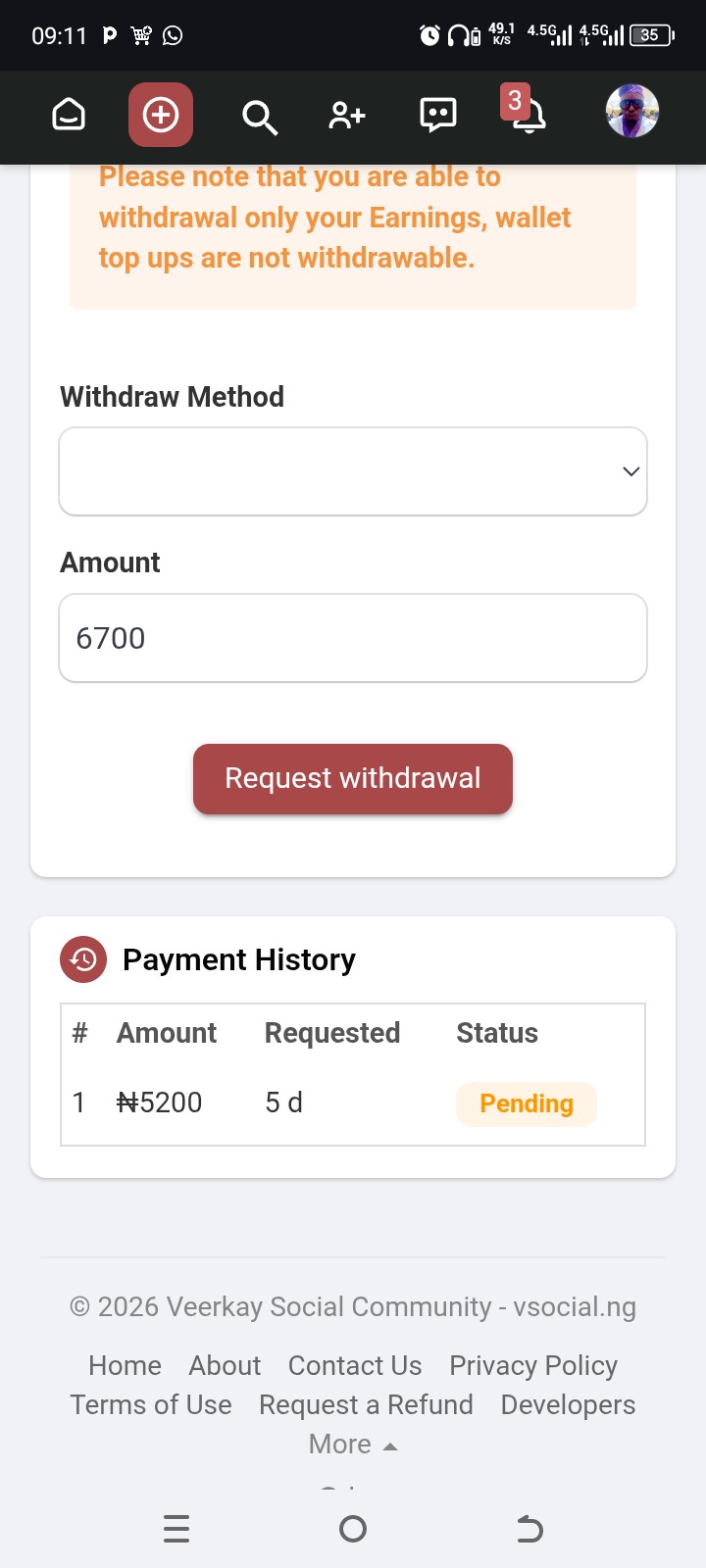Go to Contact Us page

pos(355,1366)
